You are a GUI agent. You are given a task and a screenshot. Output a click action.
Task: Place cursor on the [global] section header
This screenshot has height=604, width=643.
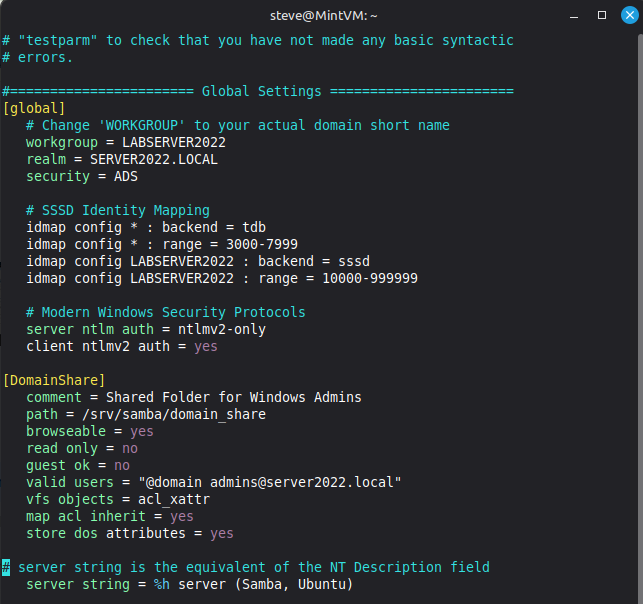[x=34, y=108]
